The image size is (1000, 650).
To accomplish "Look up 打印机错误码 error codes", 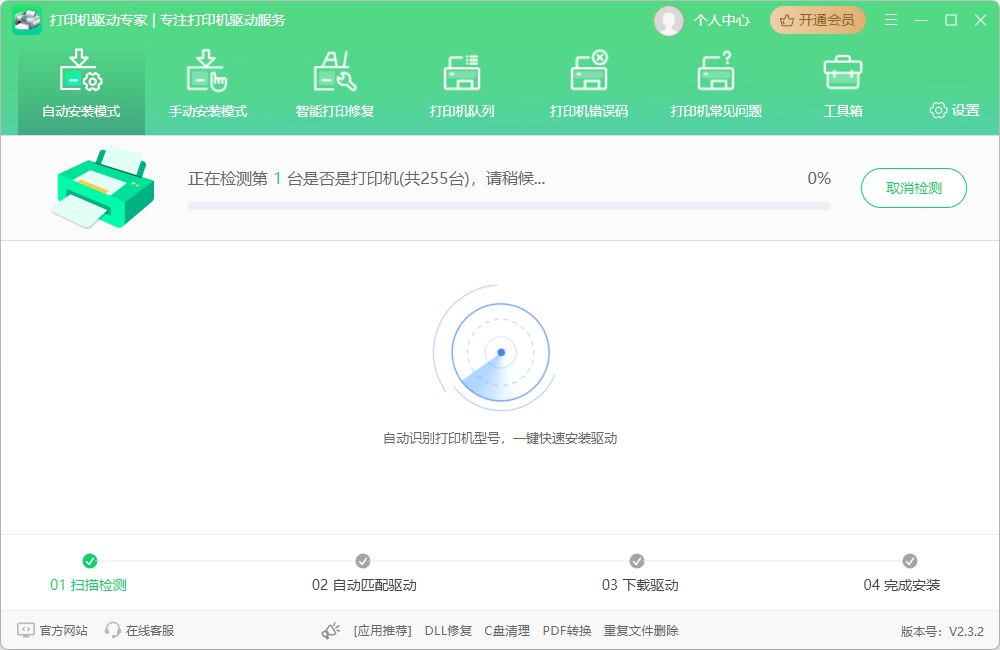I will coord(588,85).
